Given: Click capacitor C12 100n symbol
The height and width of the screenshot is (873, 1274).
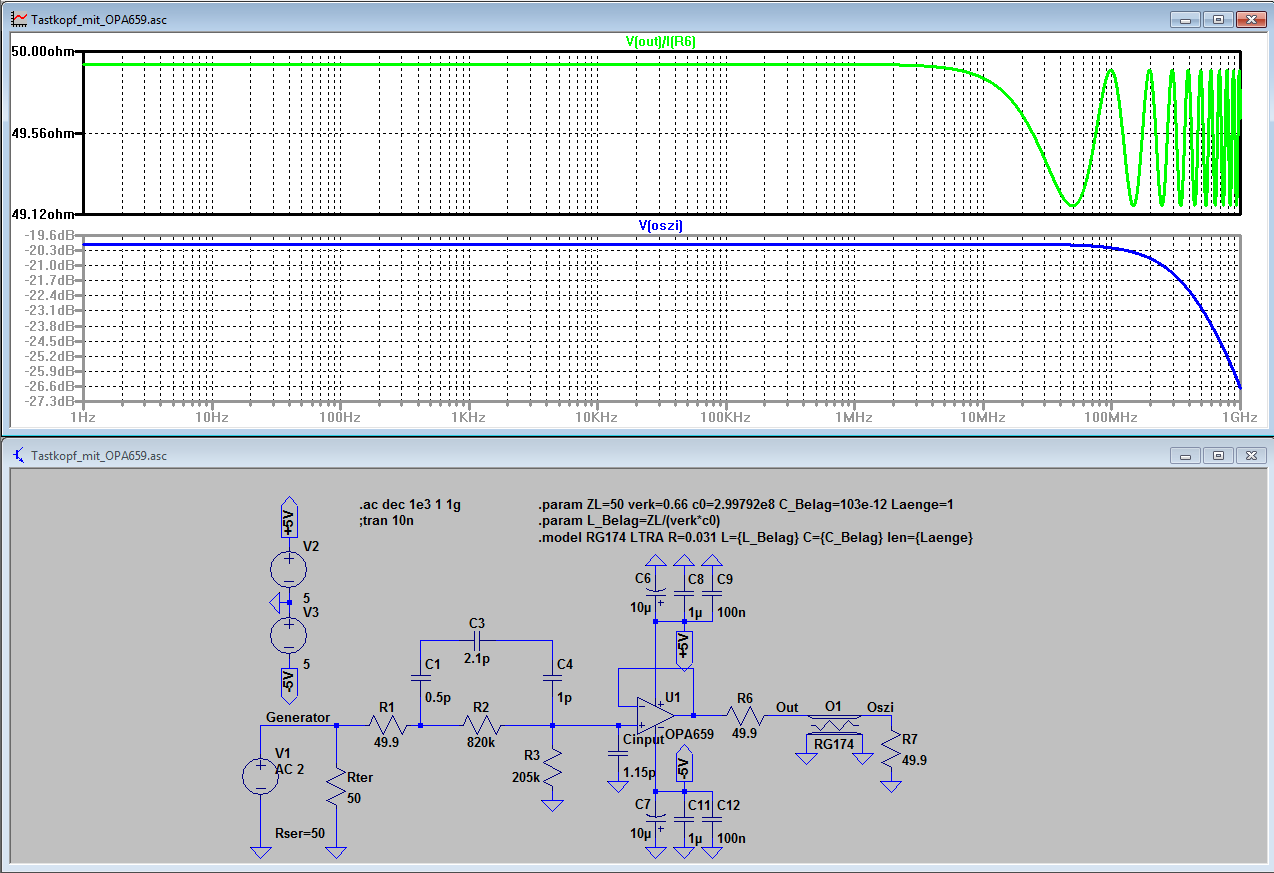Looking at the screenshot, I should pos(711,820).
